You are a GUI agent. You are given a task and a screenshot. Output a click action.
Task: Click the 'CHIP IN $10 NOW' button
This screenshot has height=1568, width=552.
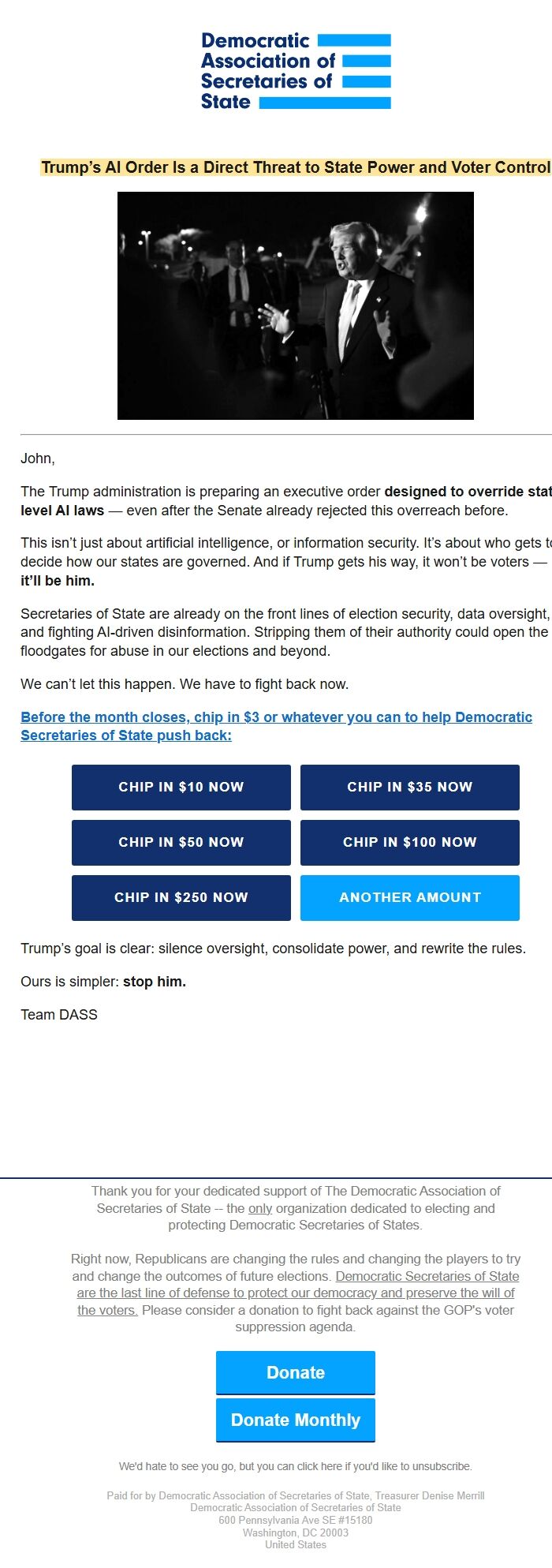(181, 787)
